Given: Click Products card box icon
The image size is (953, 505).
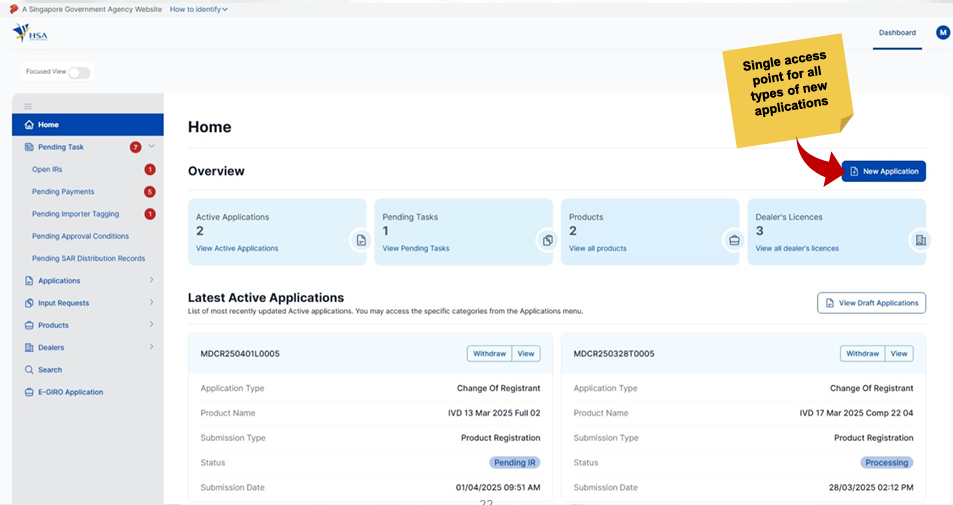Looking at the screenshot, I should coord(734,240).
